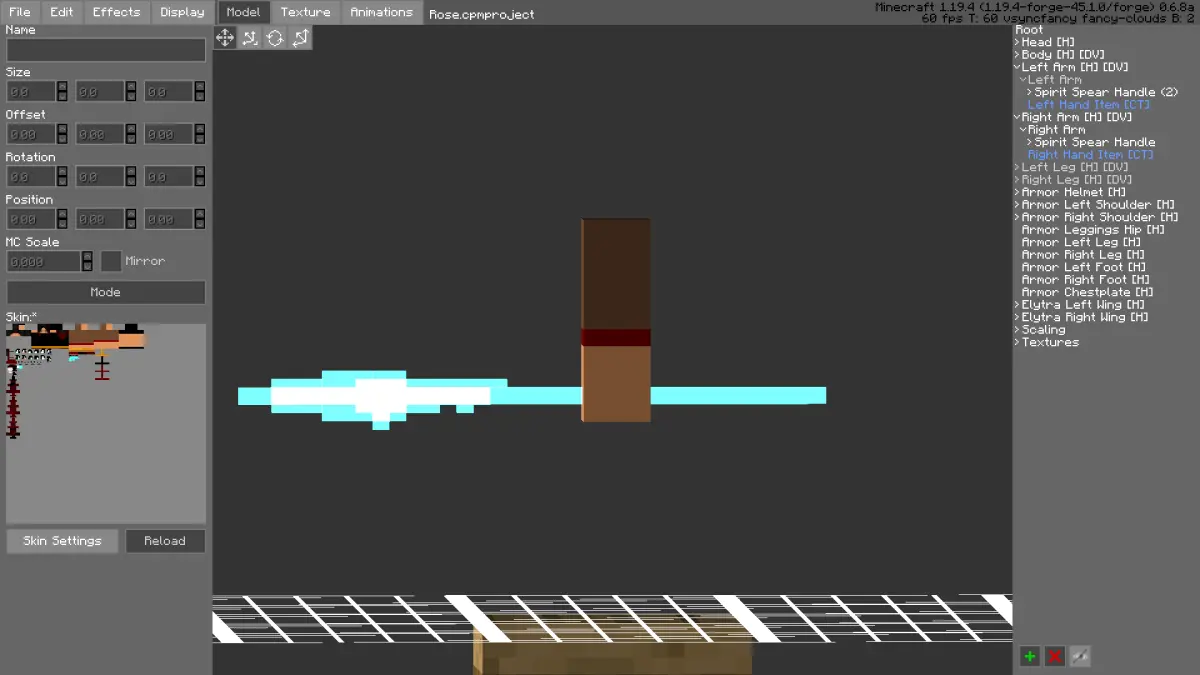Image resolution: width=1200 pixels, height=675 pixels.
Task: Expand the Right Leg [H] [DV] node
Action: tap(1018, 180)
